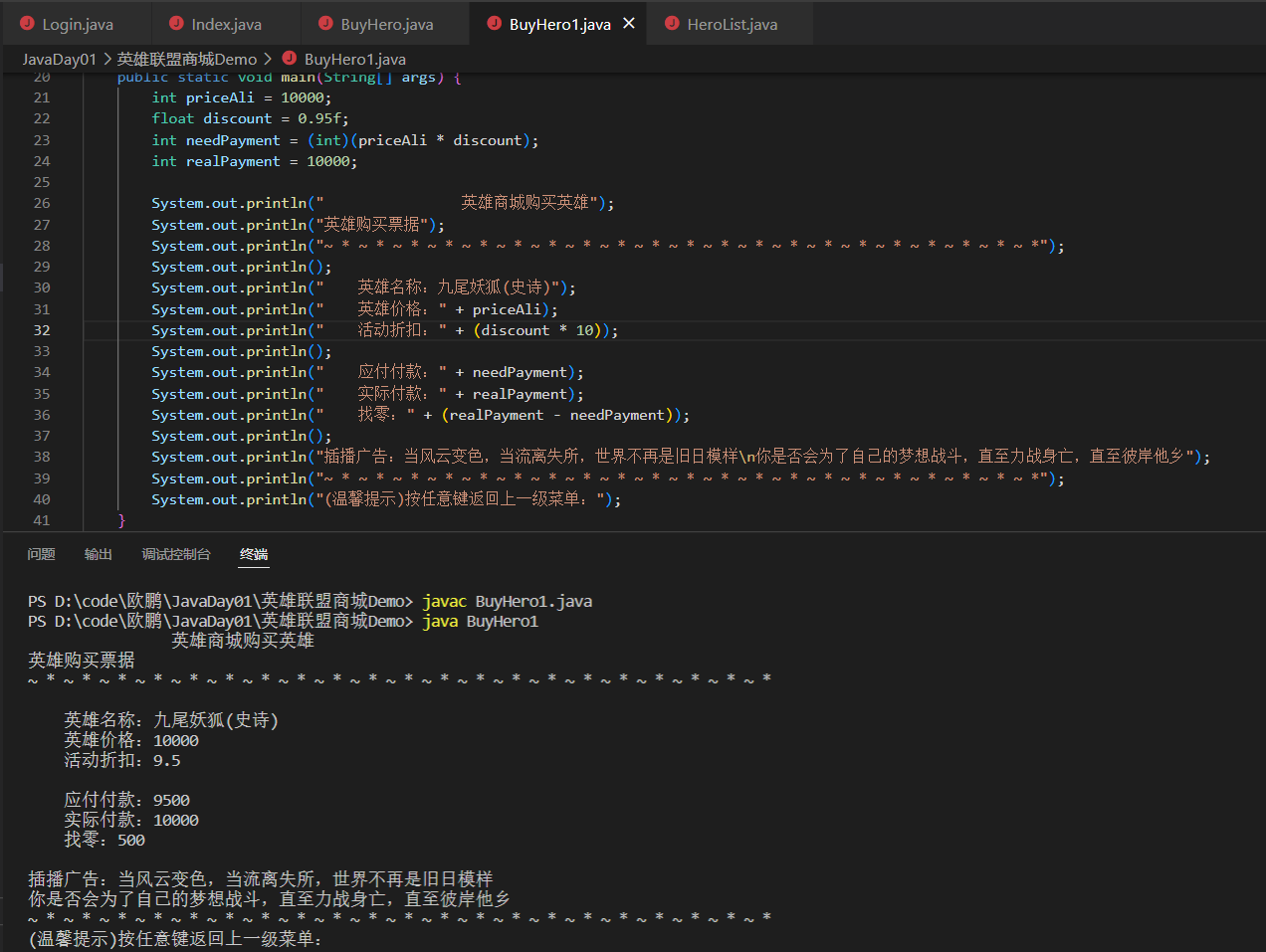1266x952 pixels.
Task: Click the Java file icon in the breadcrumb bar
Action: pyautogui.click(x=288, y=58)
